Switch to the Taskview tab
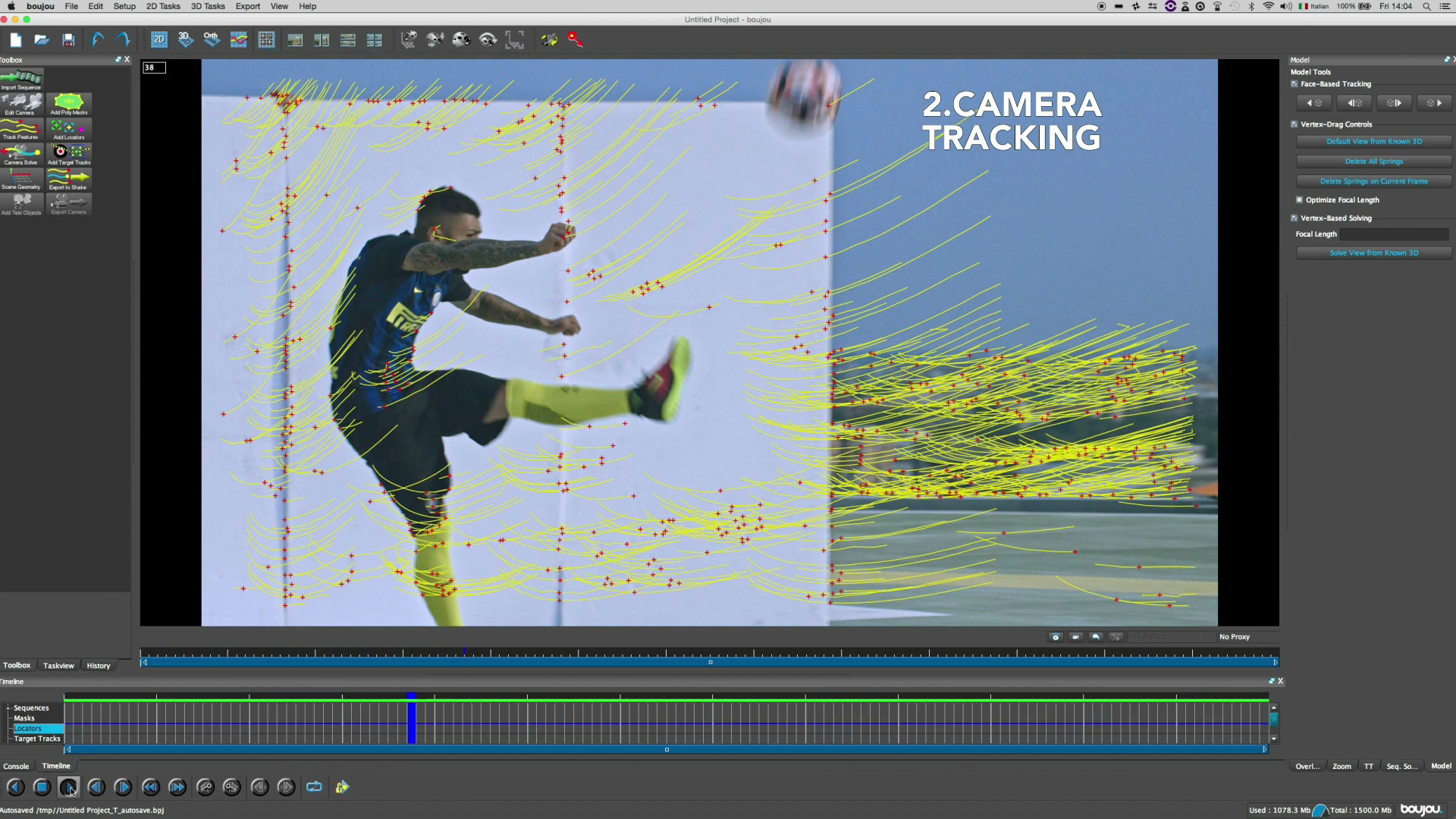 pyautogui.click(x=58, y=666)
